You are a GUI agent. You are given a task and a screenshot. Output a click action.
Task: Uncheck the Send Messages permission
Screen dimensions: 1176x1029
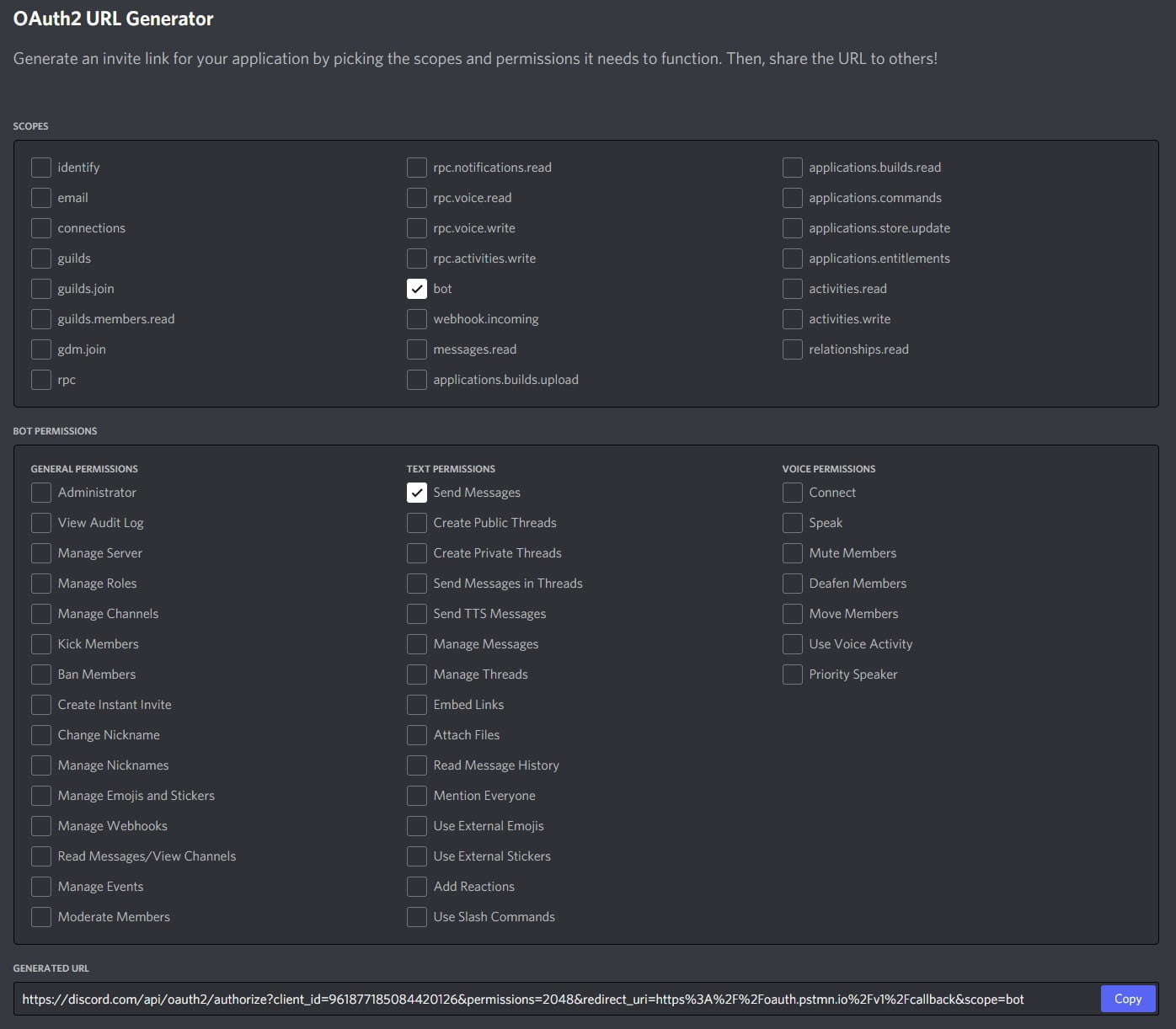416,493
